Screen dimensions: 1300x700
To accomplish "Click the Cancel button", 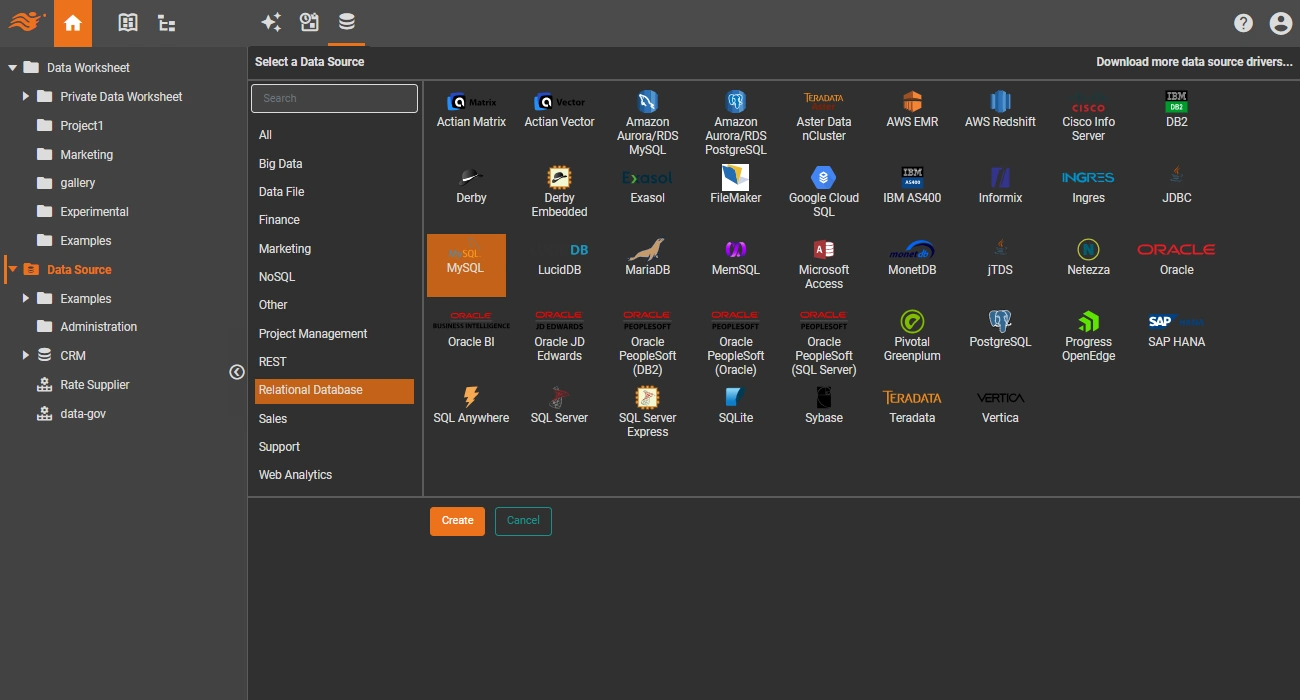I will coord(523,521).
